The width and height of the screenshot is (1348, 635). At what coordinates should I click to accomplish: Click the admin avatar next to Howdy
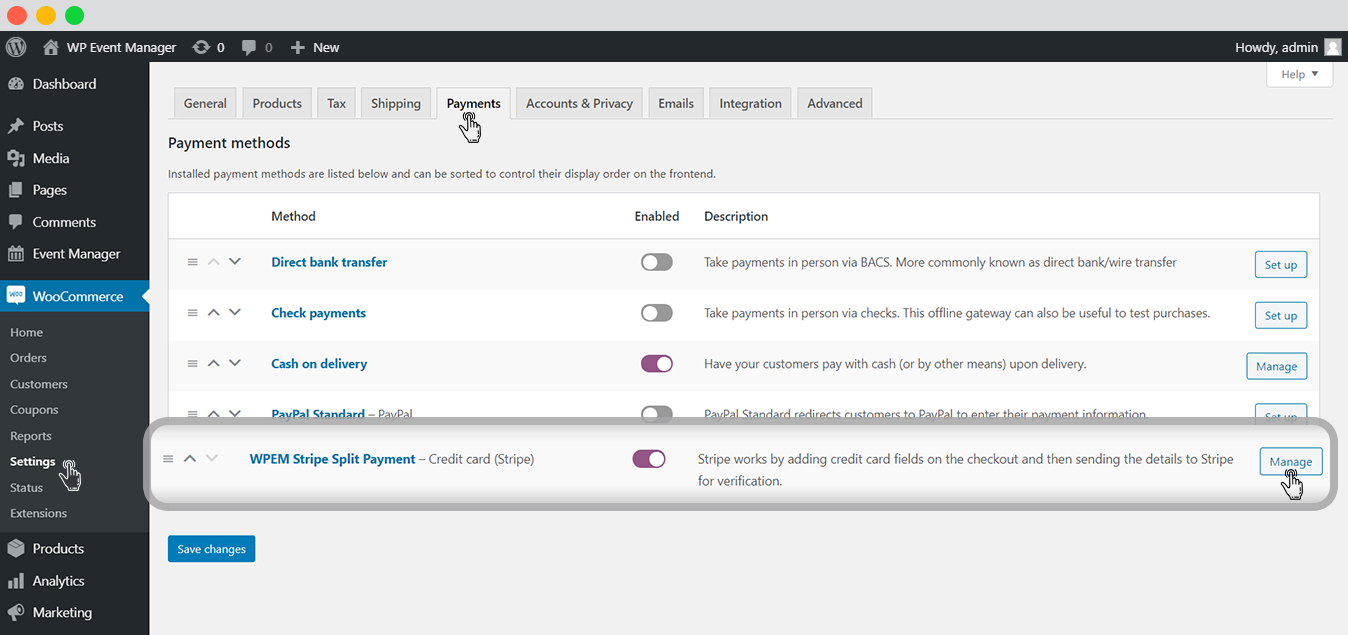(1333, 47)
